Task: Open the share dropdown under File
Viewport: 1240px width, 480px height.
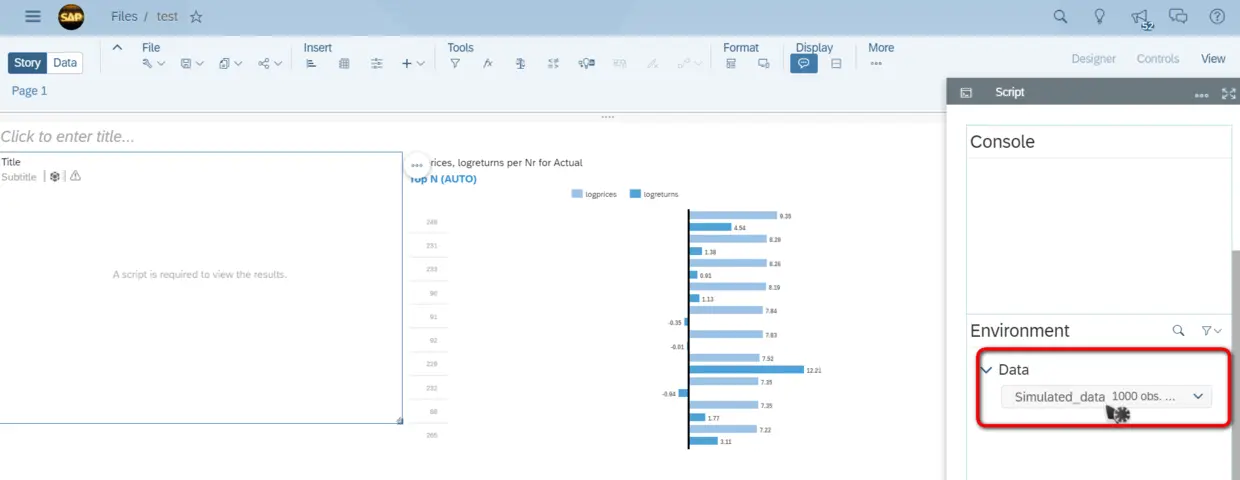Action: click(269, 64)
